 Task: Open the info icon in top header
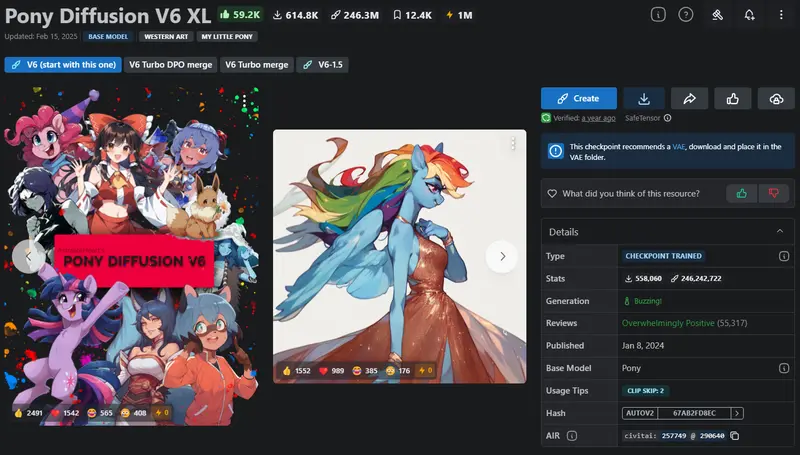pos(658,15)
